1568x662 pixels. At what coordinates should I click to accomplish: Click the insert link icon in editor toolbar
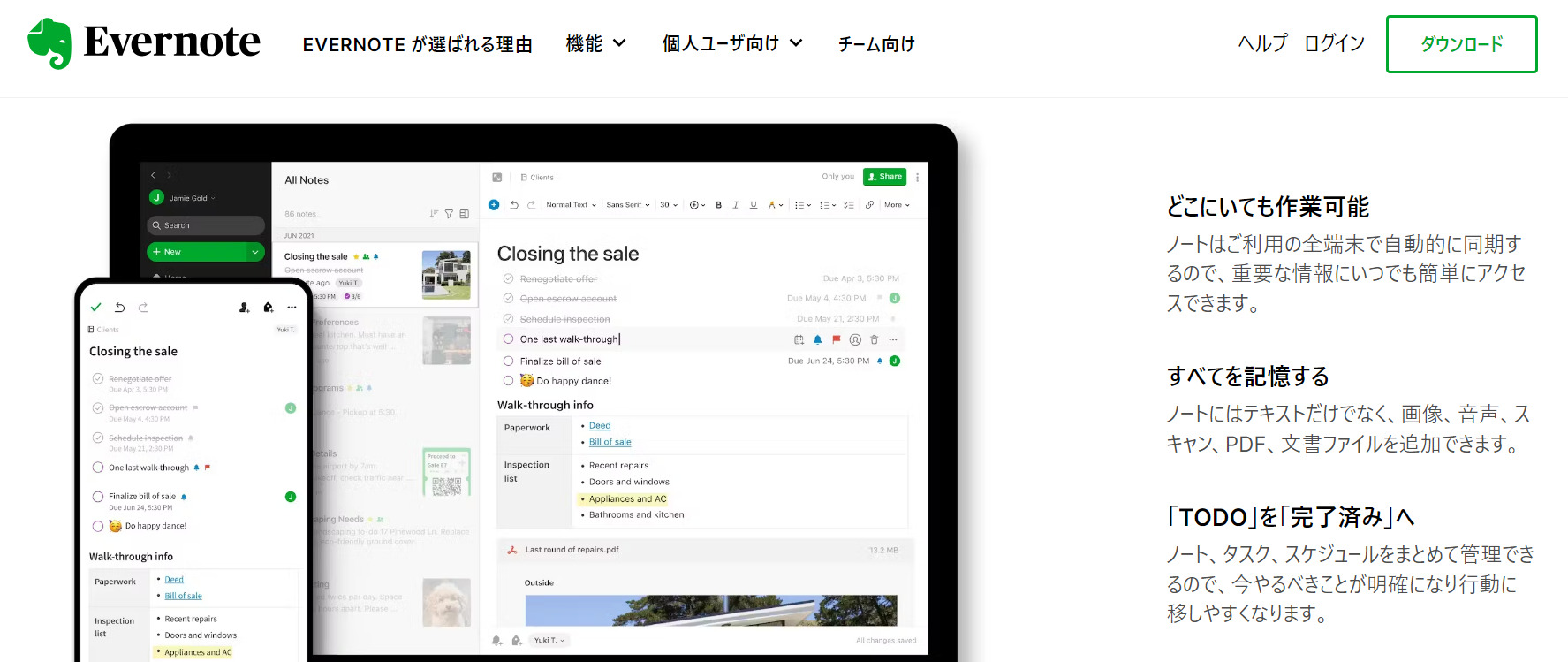pos(869,205)
